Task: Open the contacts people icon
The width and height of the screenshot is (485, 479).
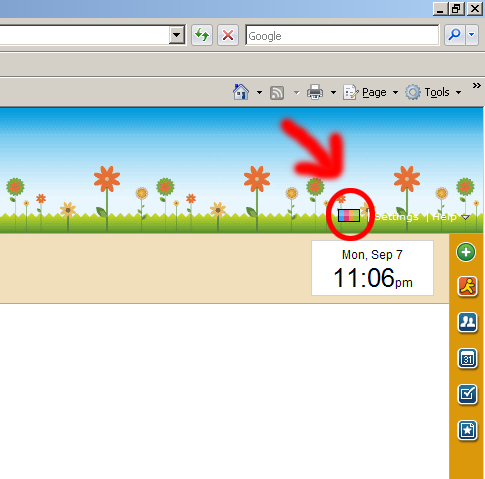Action: 468,322
